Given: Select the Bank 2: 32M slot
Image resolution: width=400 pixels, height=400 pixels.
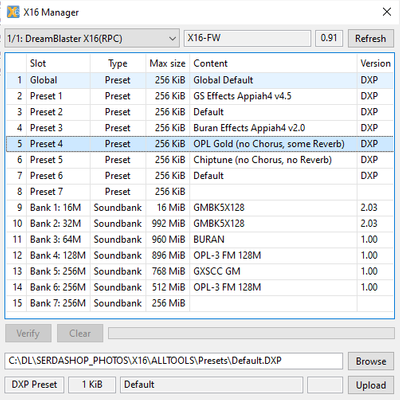Looking at the screenshot, I should click(200, 224).
